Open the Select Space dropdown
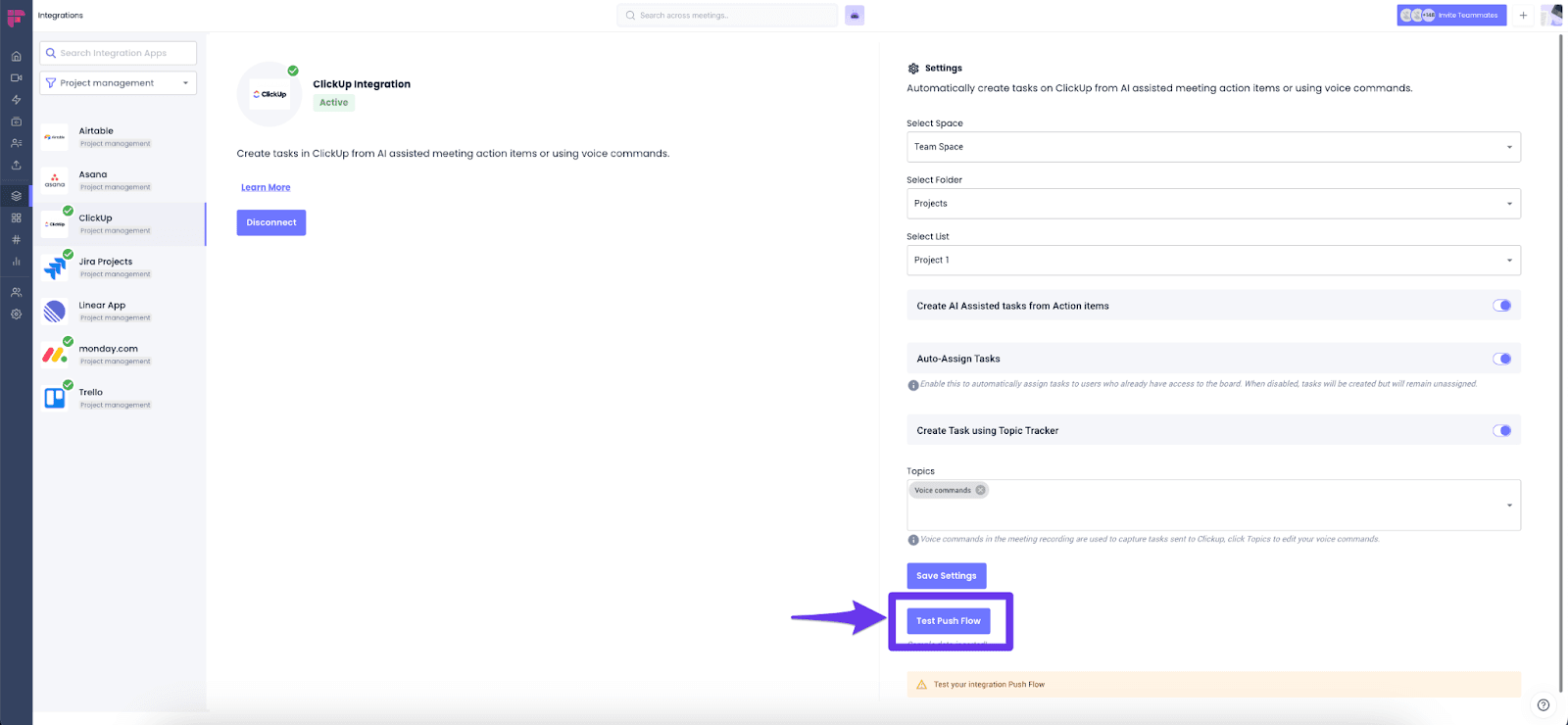1568x725 pixels. pyautogui.click(x=1213, y=147)
